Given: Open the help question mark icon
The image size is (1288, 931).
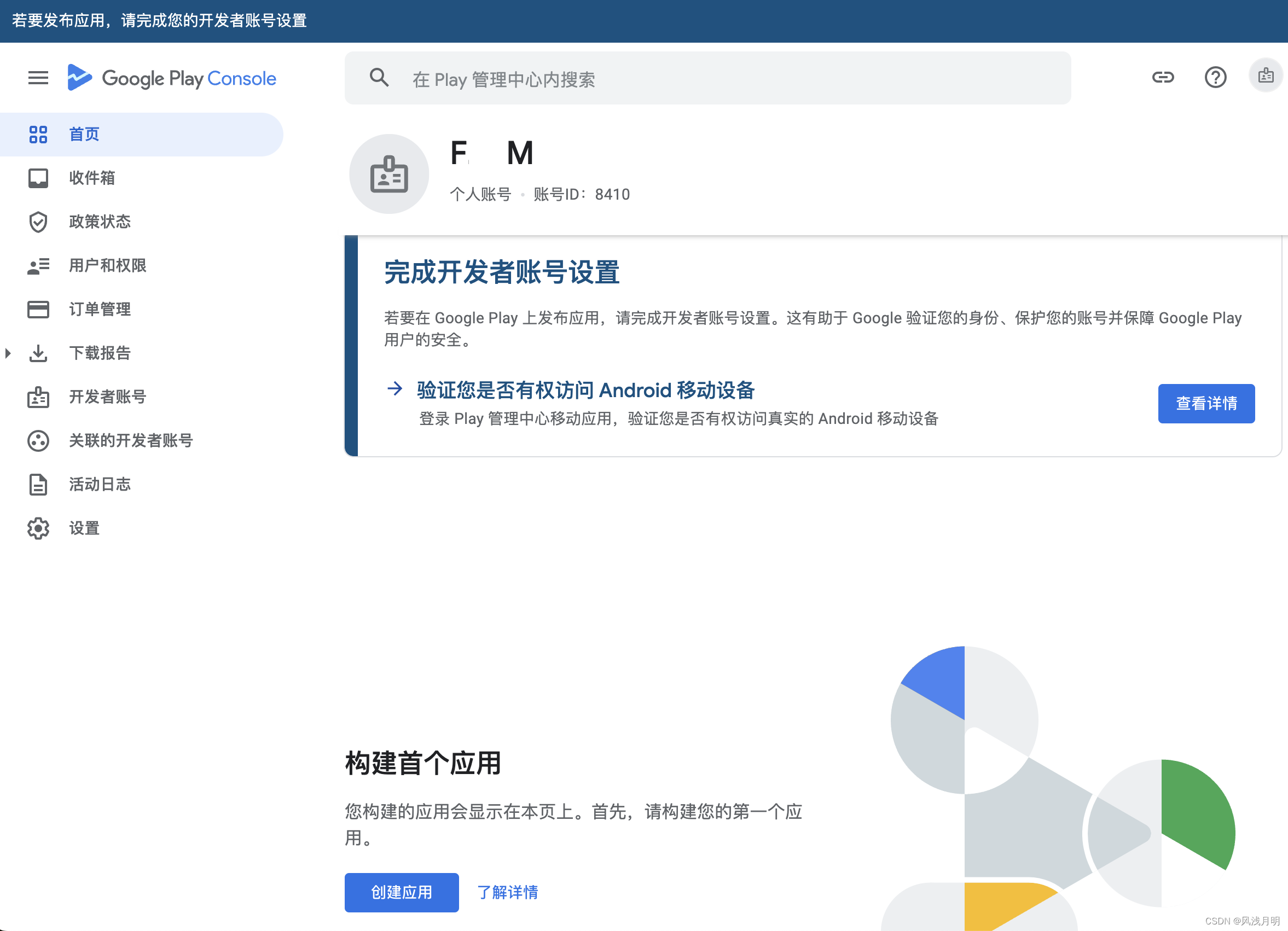Looking at the screenshot, I should click(1215, 77).
